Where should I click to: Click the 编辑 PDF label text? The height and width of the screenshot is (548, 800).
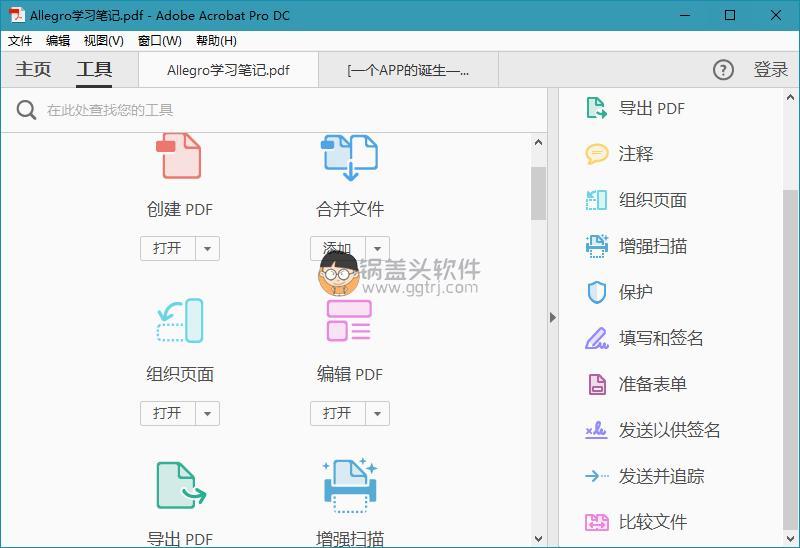pos(350,374)
